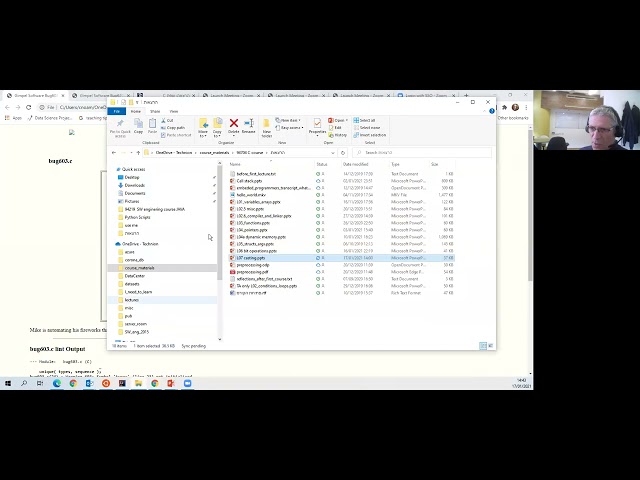The image size is (640, 480).
Task: Expand the Open button dropdown arrow
Action: pyautogui.click(x=347, y=120)
